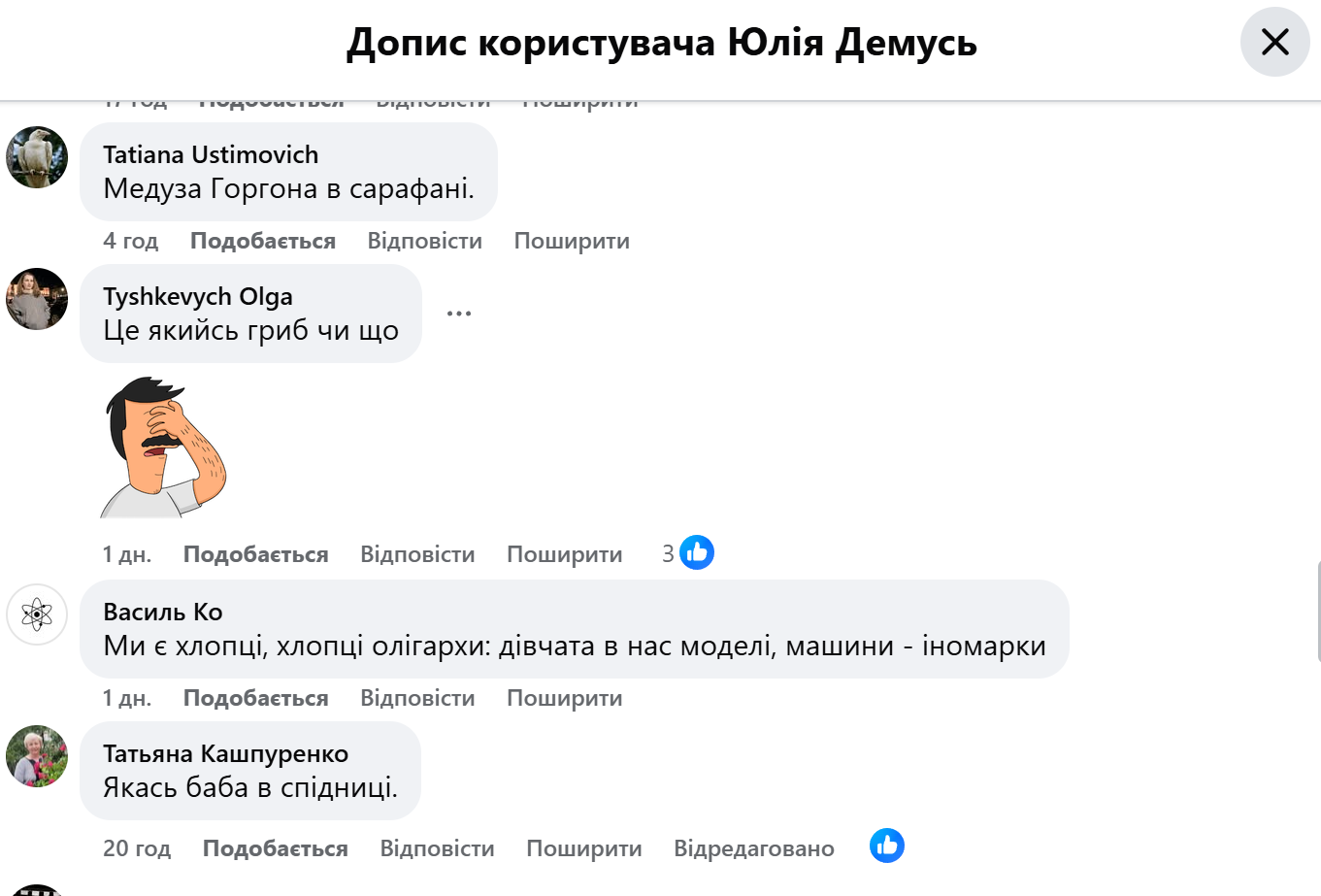Open the Василь Ко profile name link
This screenshot has height=896, width=1321.
tap(163, 612)
